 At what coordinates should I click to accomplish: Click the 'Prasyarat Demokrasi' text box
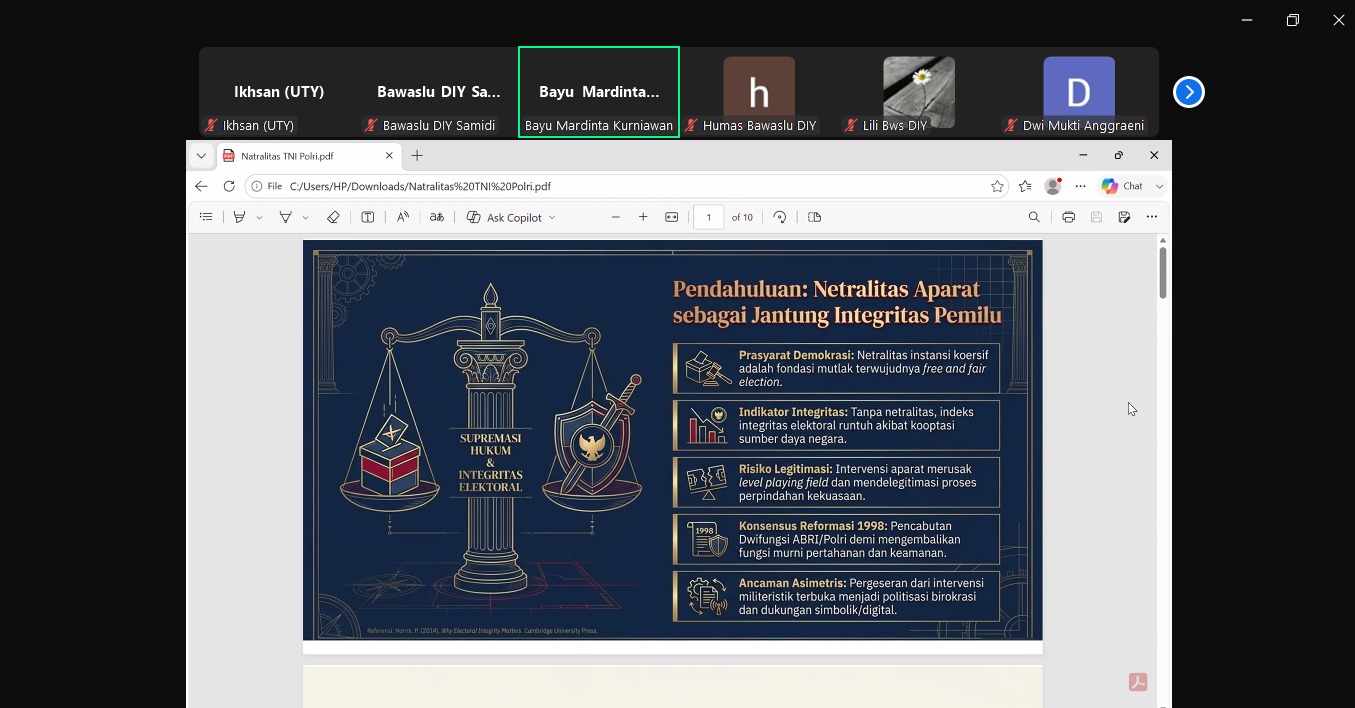pyautogui.click(x=837, y=369)
